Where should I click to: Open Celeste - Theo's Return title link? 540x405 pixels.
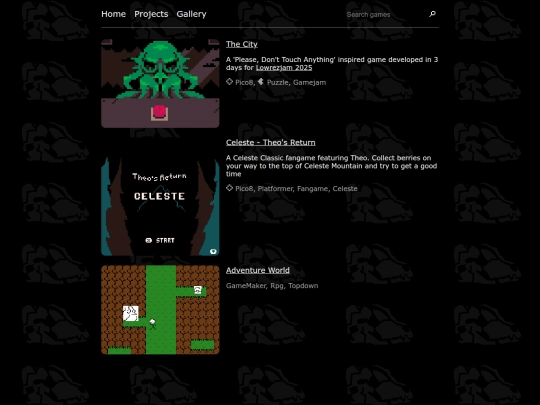270,142
